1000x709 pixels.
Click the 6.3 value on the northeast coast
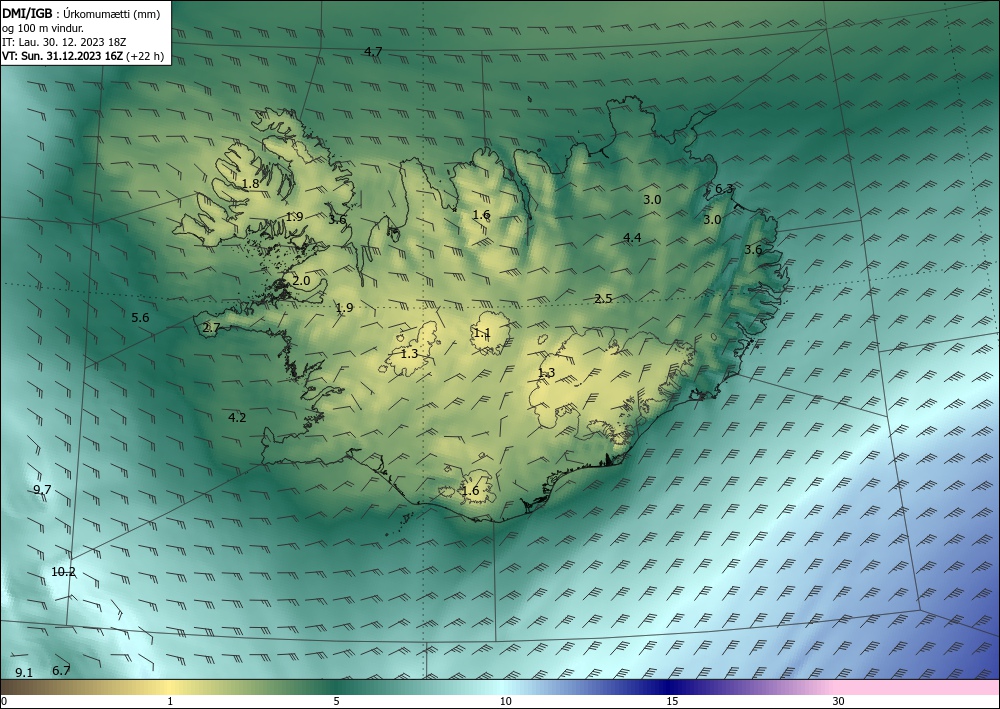pos(724,189)
